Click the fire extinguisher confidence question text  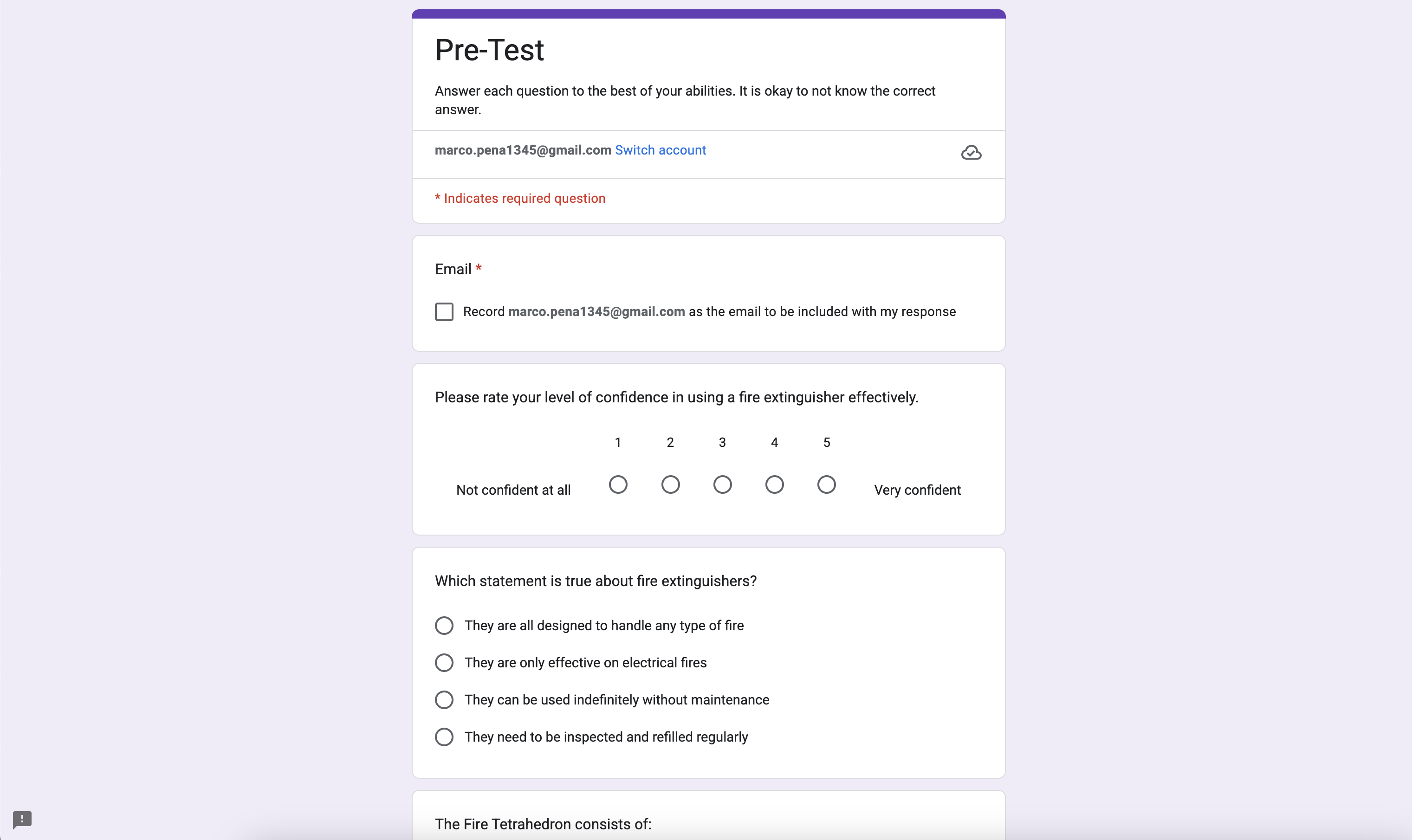click(x=677, y=397)
